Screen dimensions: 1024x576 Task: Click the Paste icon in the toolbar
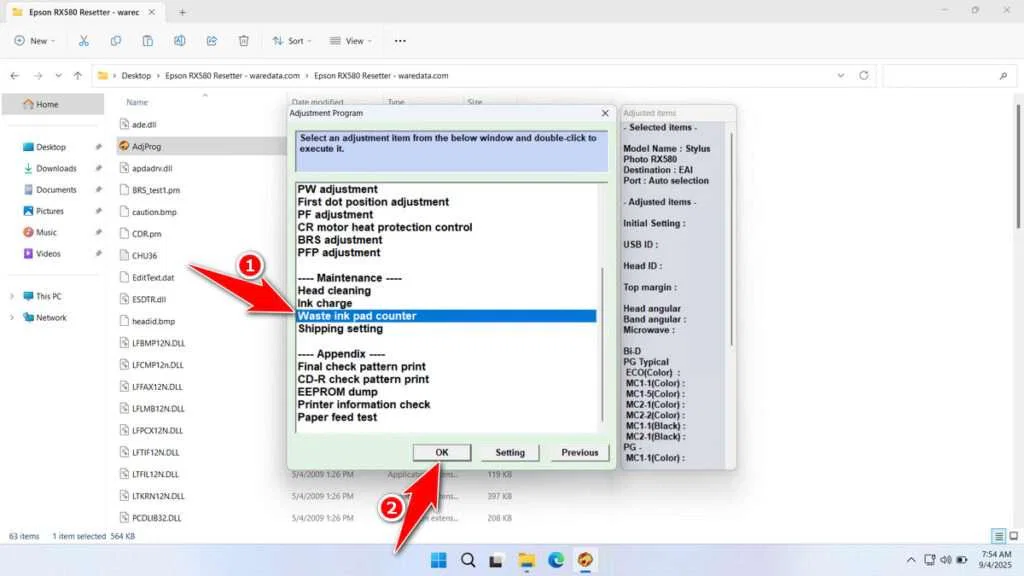148,40
